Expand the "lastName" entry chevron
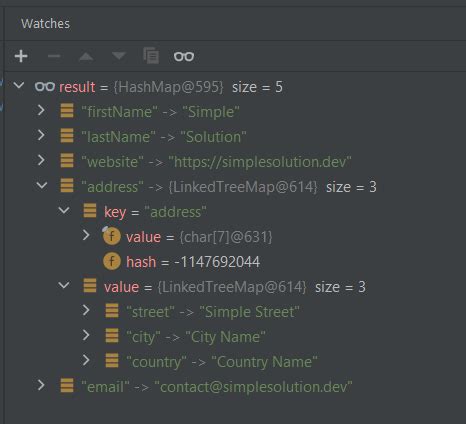 [41, 135]
